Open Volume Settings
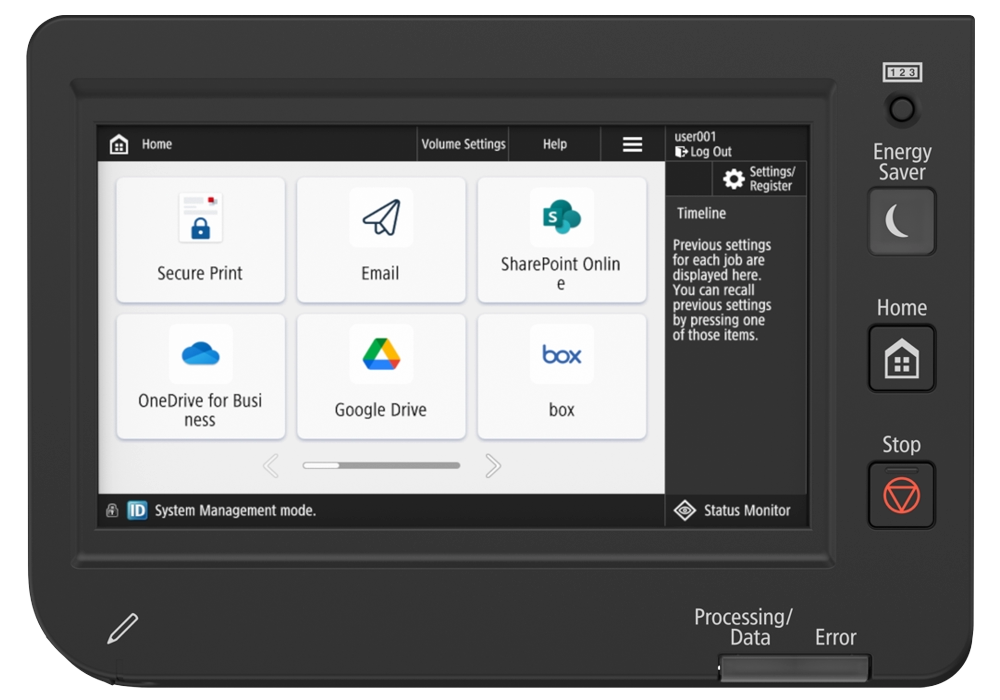The image size is (1000, 700). tap(463, 144)
